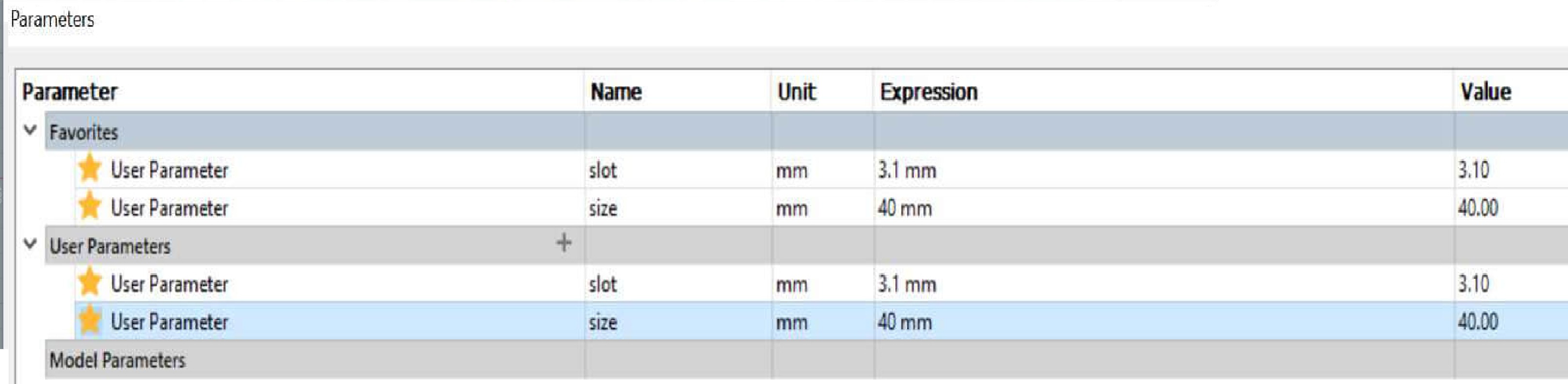Unfavorite slot star in Favorites section
Image resolution: width=1568 pixels, height=384 pixels.
pyautogui.click(x=89, y=168)
